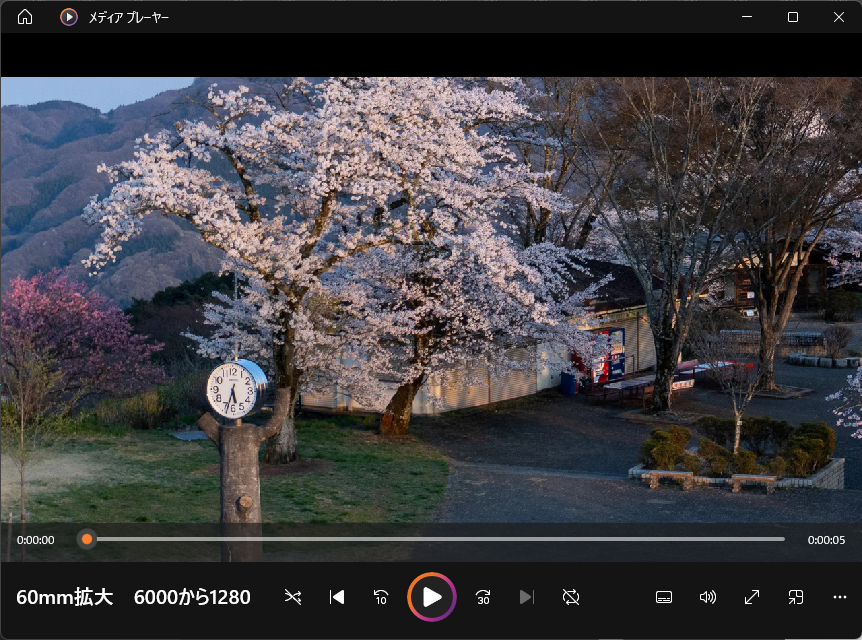Skip forward 30 seconds
The height and width of the screenshot is (640, 862).
coord(483,597)
